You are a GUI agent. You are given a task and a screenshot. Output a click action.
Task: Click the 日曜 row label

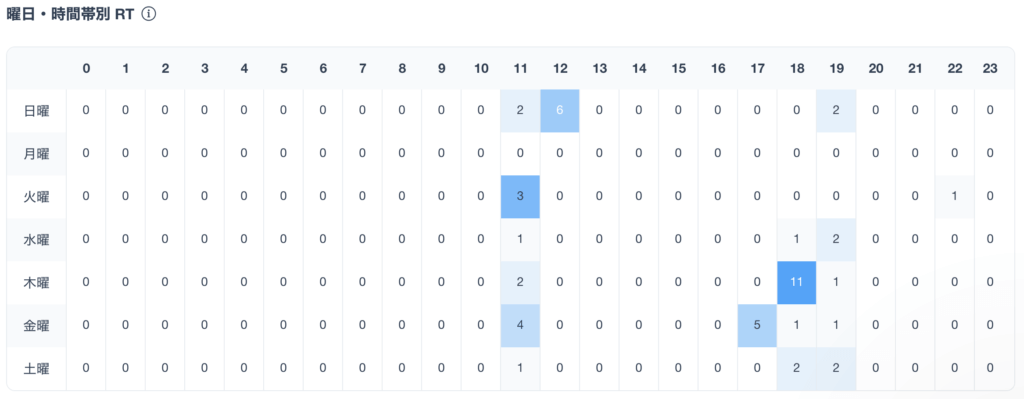[37, 110]
